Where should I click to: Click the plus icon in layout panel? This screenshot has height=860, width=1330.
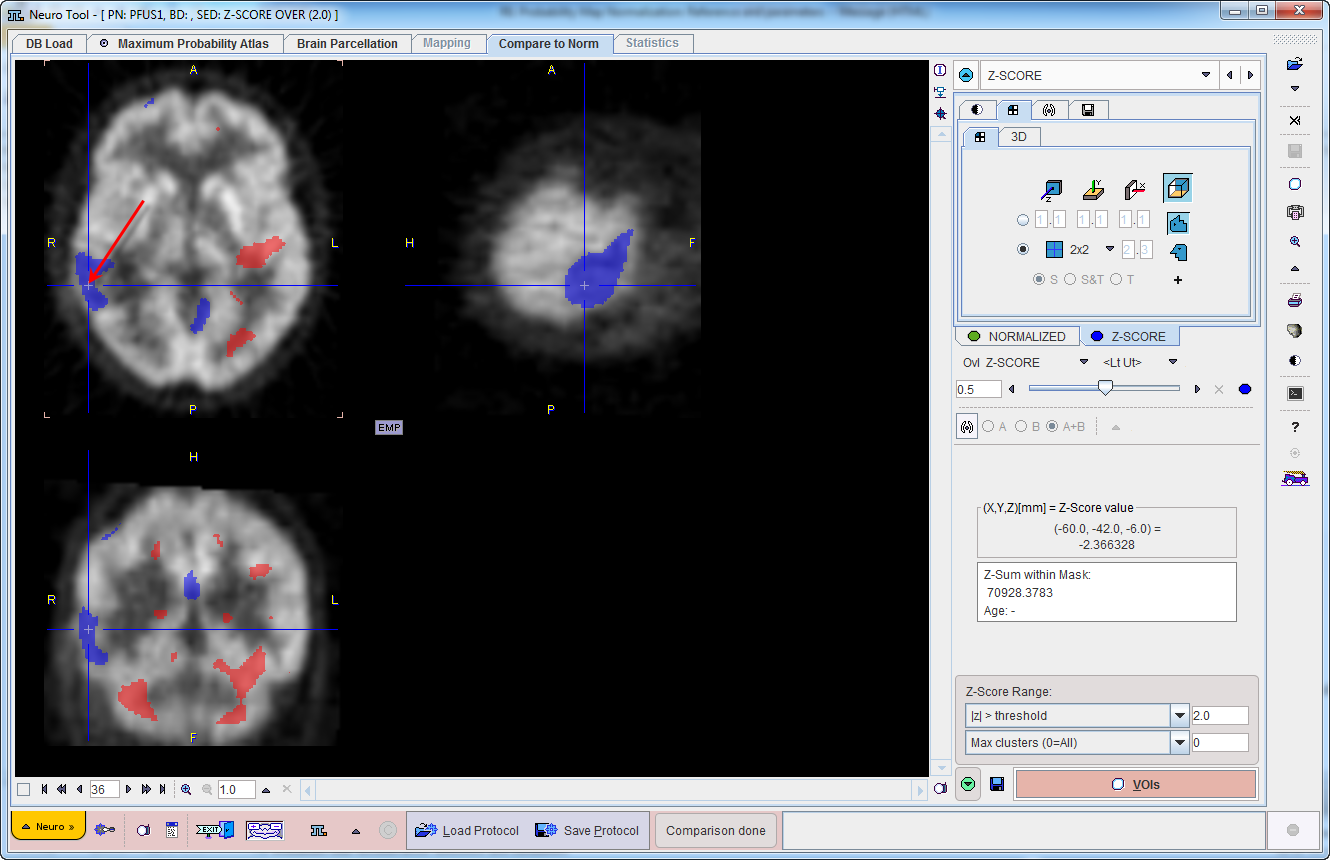[1178, 280]
